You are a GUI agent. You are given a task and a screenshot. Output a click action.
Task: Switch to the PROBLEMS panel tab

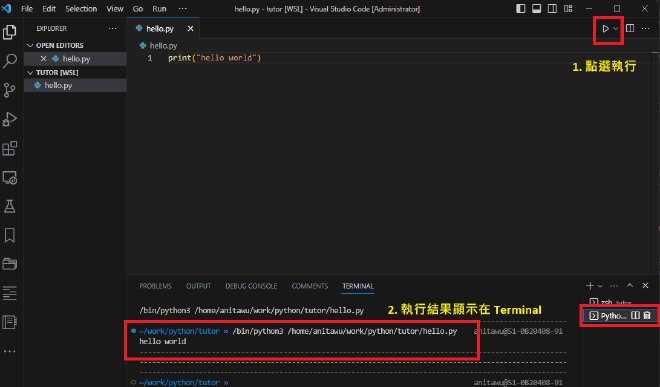point(155,286)
